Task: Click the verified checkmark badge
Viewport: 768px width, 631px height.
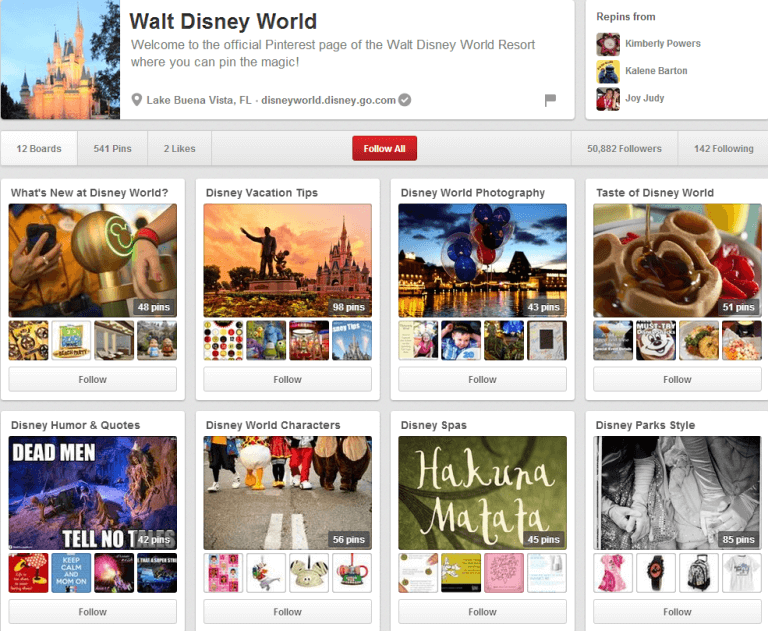Action: pyautogui.click(x=405, y=100)
